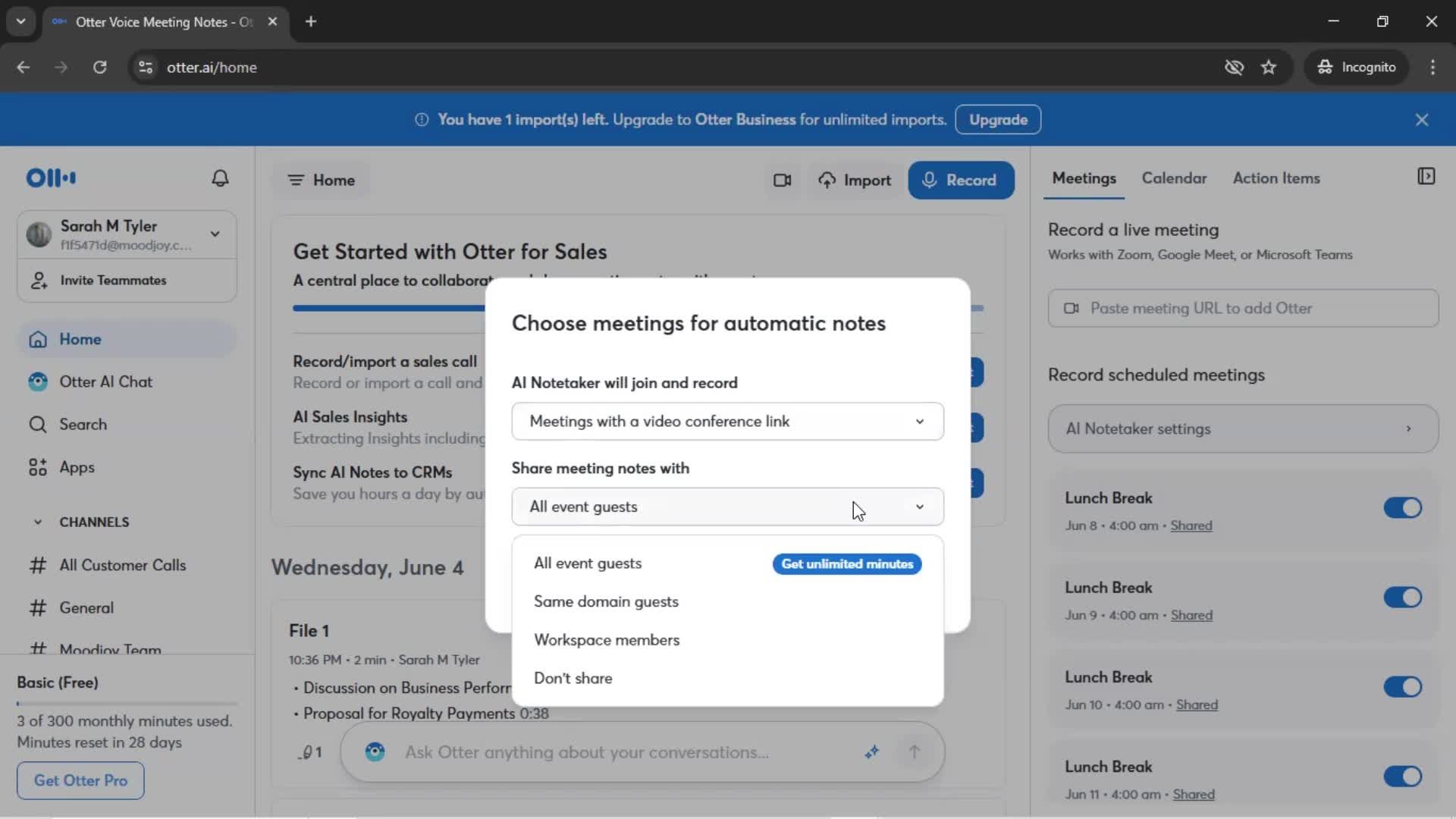Close the Otter Voice Meeting Notes tab
Screen dimensions: 1456x819
[x=272, y=22]
